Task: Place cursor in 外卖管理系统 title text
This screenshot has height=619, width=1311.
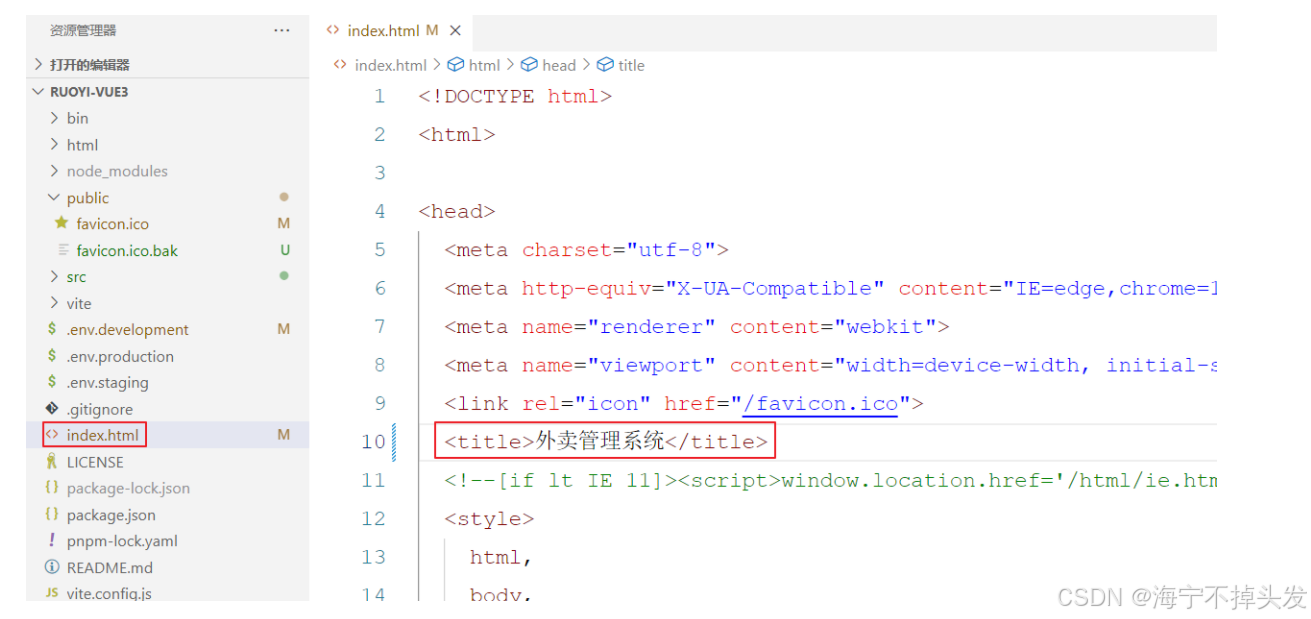Action: click(x=600, y=442)
